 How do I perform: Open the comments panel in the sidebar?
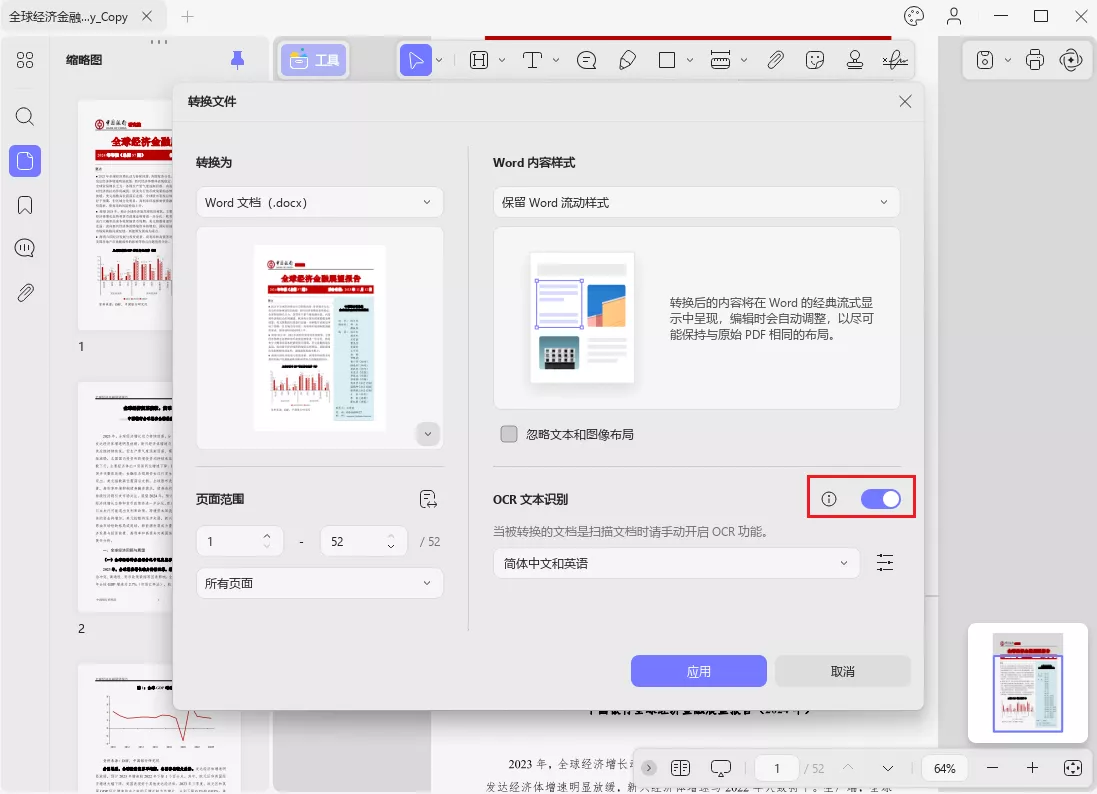[x=24, y=248]
